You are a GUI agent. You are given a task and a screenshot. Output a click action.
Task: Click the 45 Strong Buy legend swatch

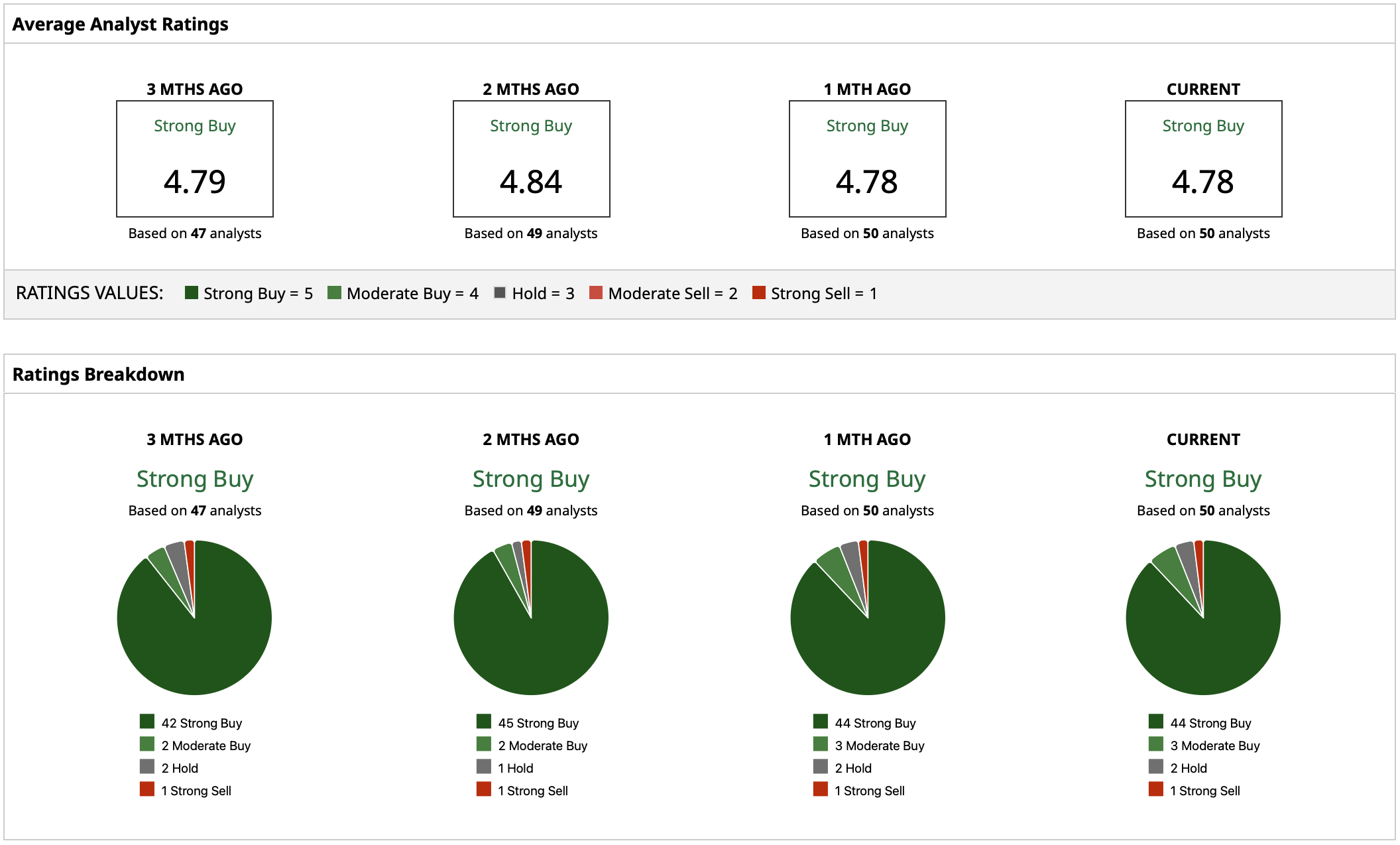point(484,722)
